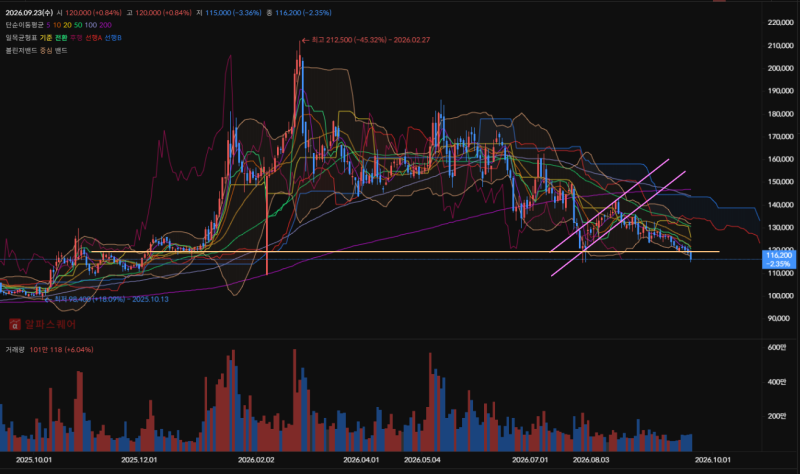Select the 밴드 Bollinger legend entry
The image size is (800, 474).
click(61, 51)
